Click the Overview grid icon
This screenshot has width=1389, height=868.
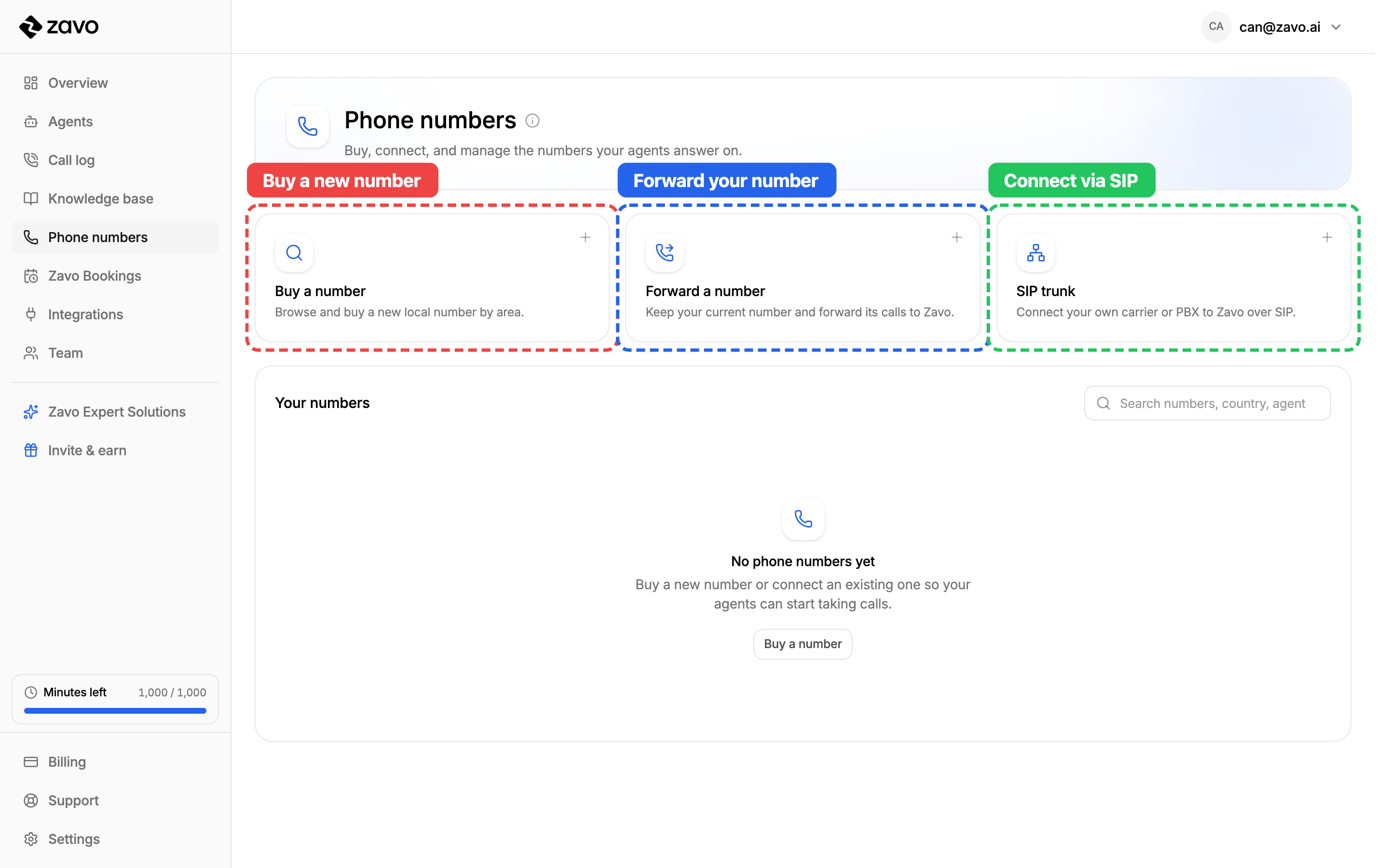click(x=31, y=82)
